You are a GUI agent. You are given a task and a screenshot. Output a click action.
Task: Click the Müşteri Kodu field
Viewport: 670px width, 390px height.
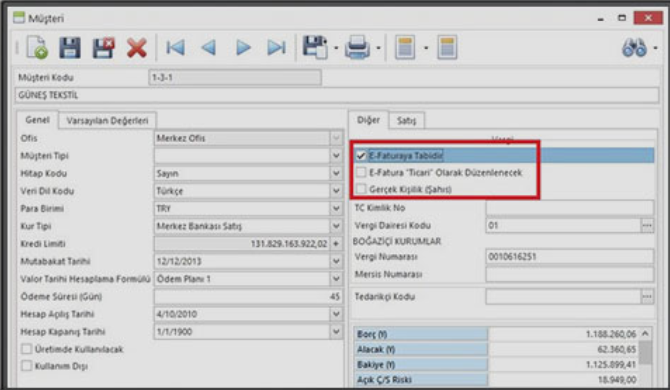(x=235, y=77)
